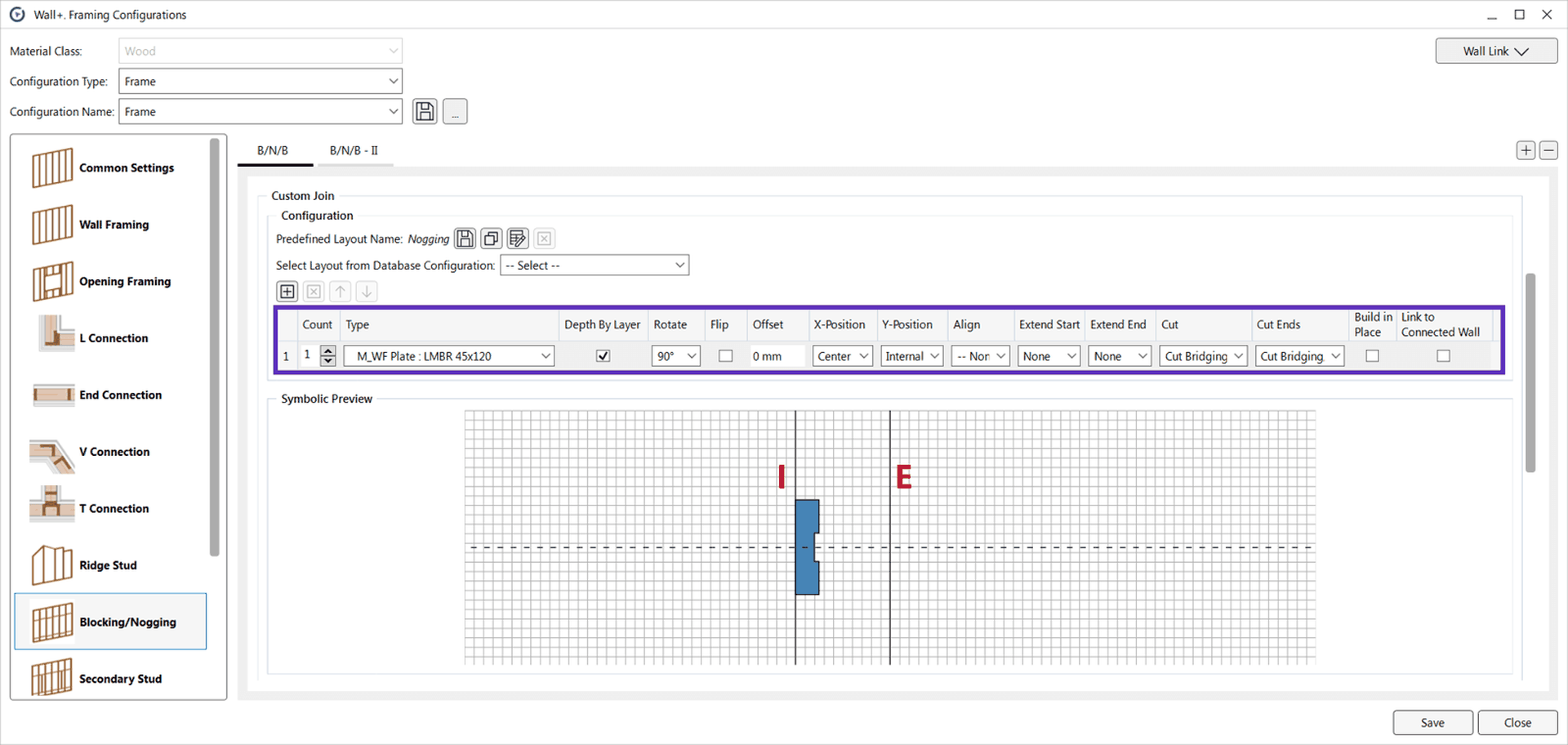Click the minus button to remove tab
The image size is (1568, 745).
coord(1548,150)
